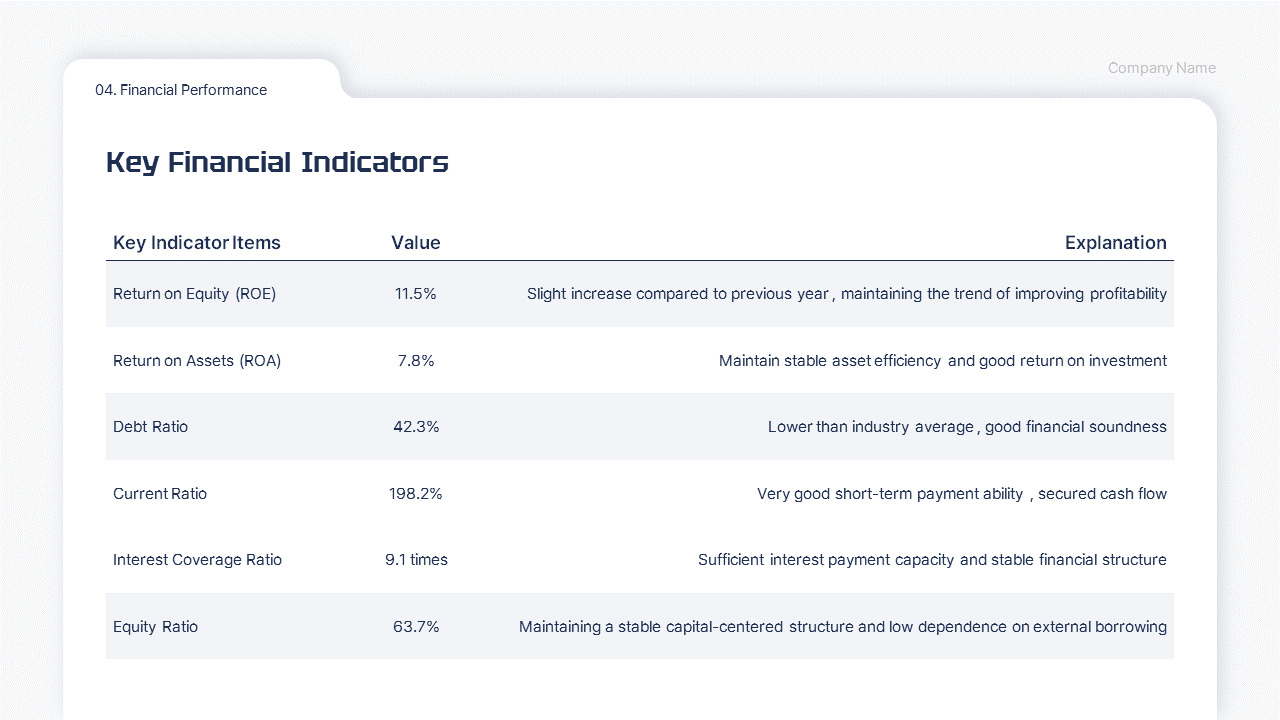Select the "Current Ratio" row label
This screenshot has height=720, width=1280.
pyautogui.click(x=160, y=494)
